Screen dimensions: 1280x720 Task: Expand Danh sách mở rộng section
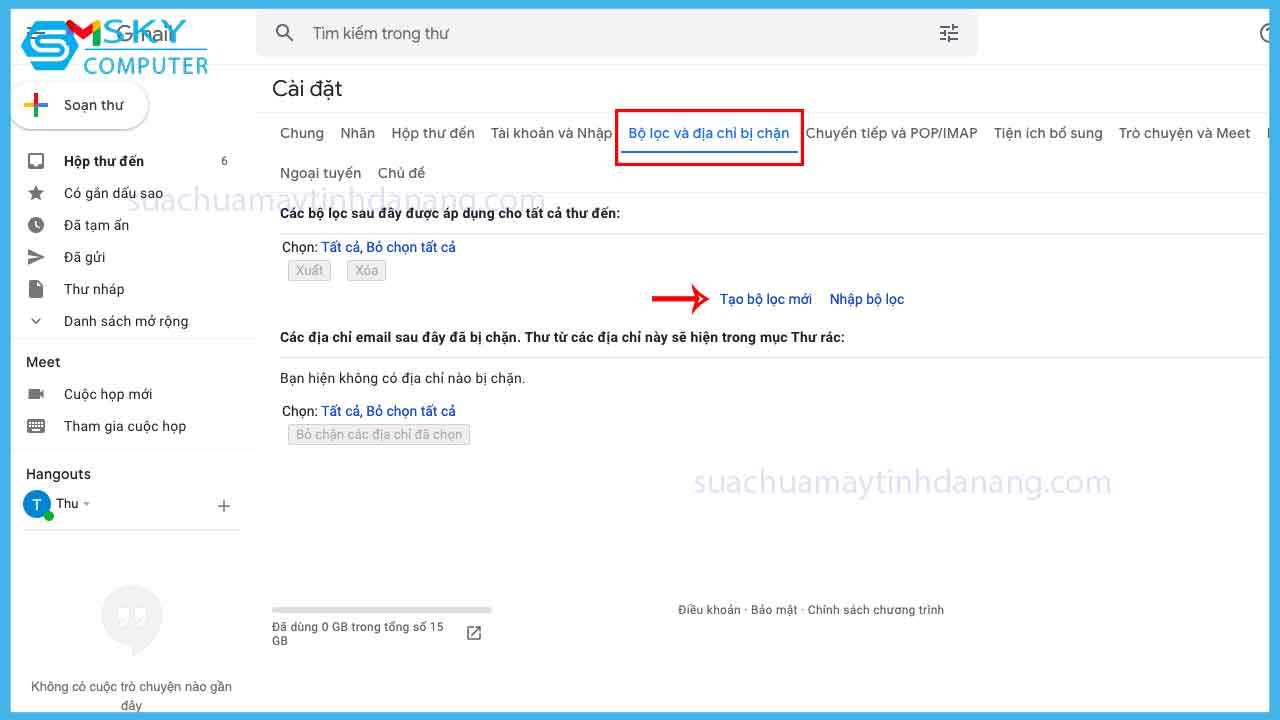click(36, 321)
